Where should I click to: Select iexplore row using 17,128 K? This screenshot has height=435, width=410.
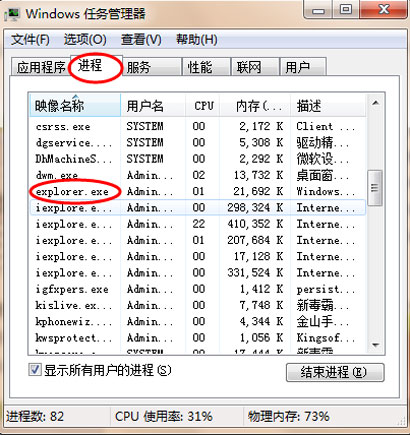coord(198,256)
